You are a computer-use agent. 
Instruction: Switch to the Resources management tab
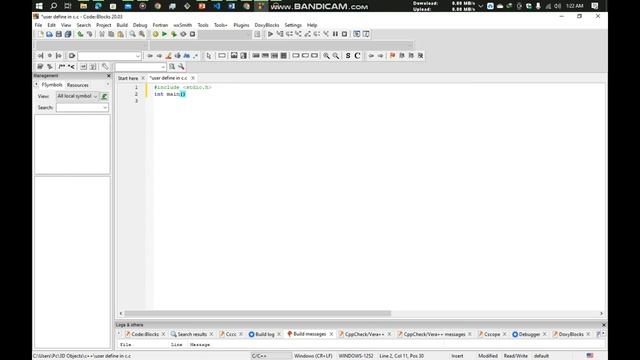tap(78, 85)
